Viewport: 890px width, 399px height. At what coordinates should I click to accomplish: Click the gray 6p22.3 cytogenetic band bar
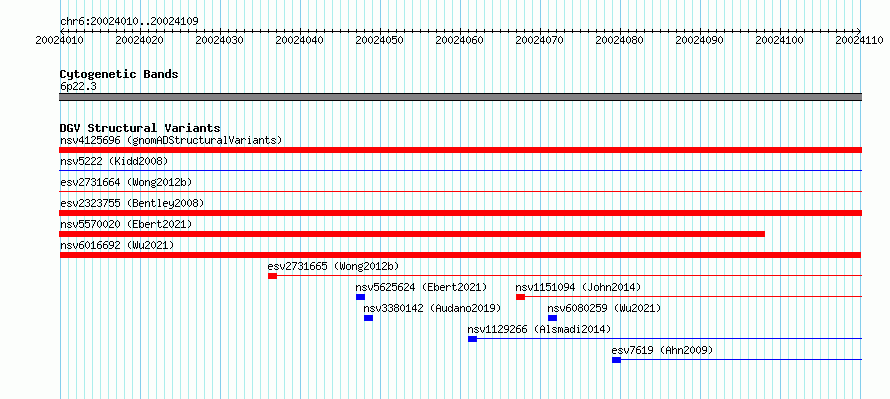460,97
